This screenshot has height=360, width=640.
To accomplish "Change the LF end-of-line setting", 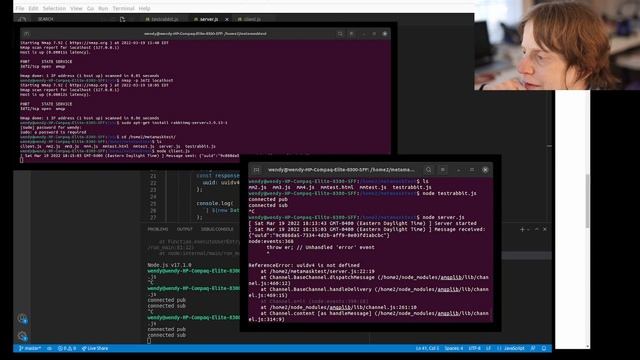I will tap(488, 348).
